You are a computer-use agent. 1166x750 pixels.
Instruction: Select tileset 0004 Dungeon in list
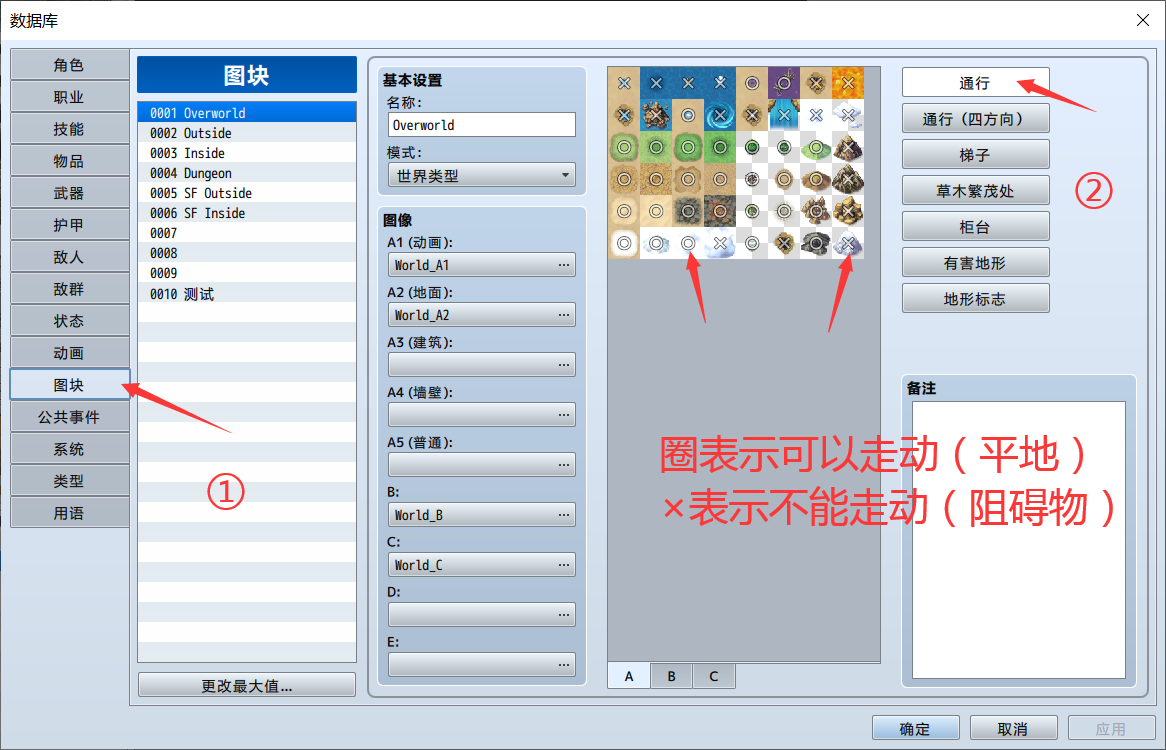pos(246,172)
